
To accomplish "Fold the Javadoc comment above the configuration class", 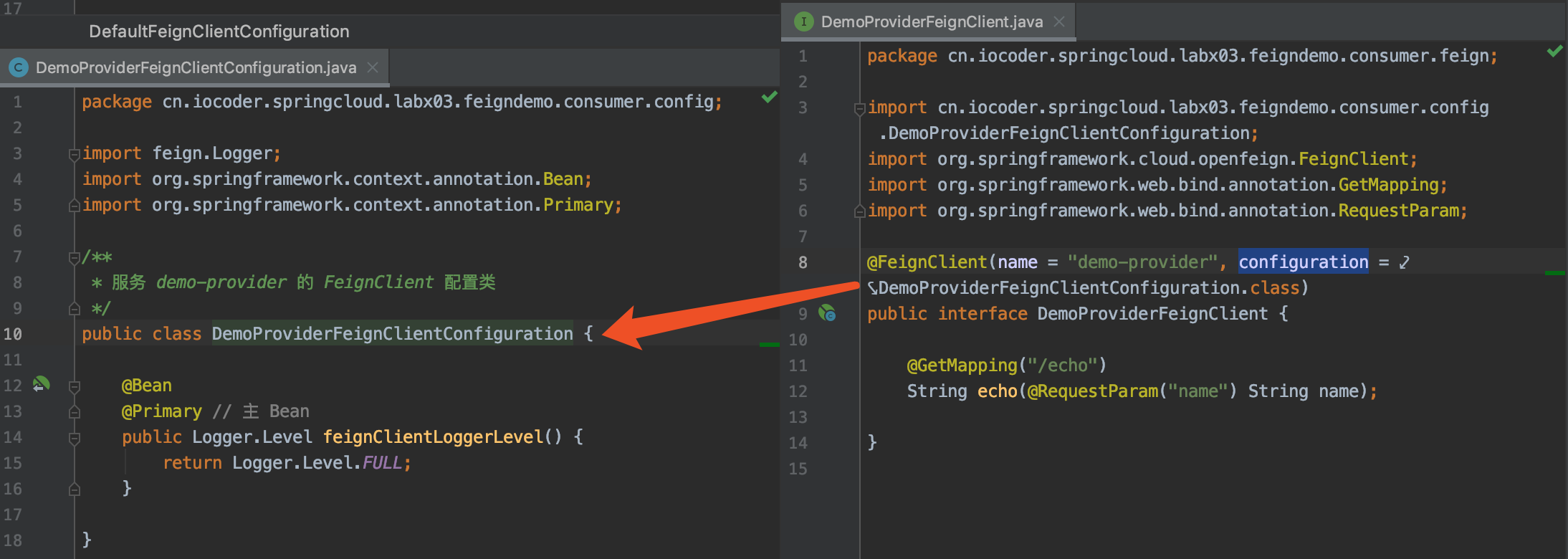I will [74, 257].
